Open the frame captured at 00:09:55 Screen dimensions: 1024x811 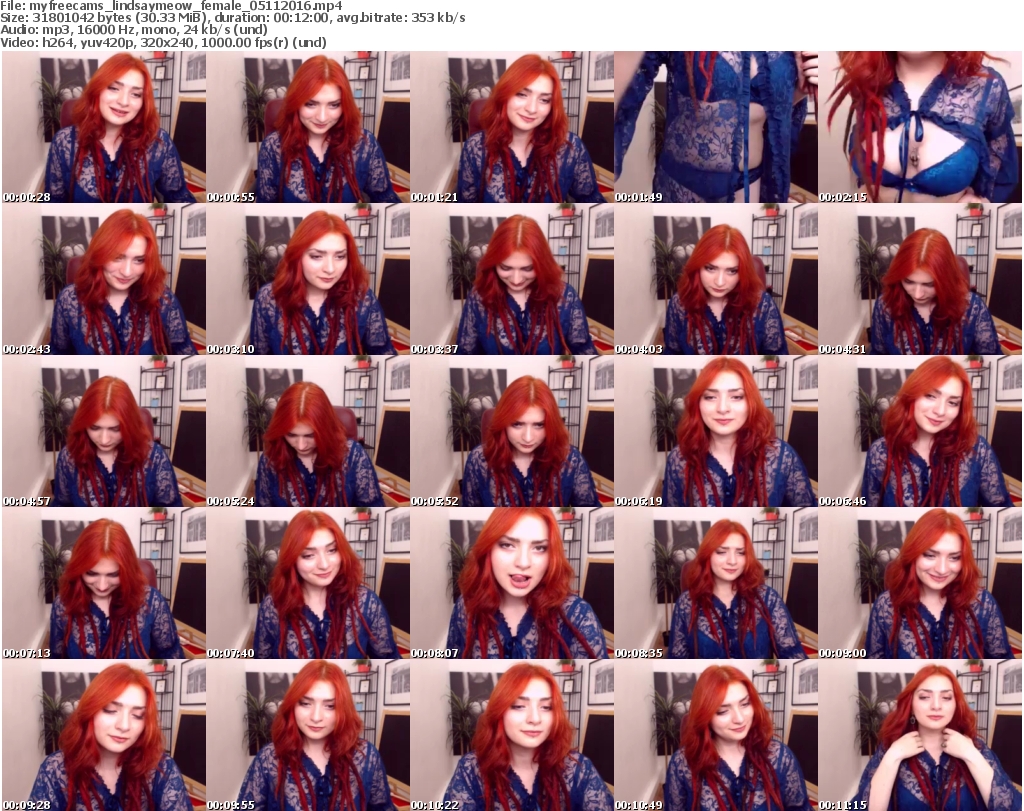[x=308, y=735]
